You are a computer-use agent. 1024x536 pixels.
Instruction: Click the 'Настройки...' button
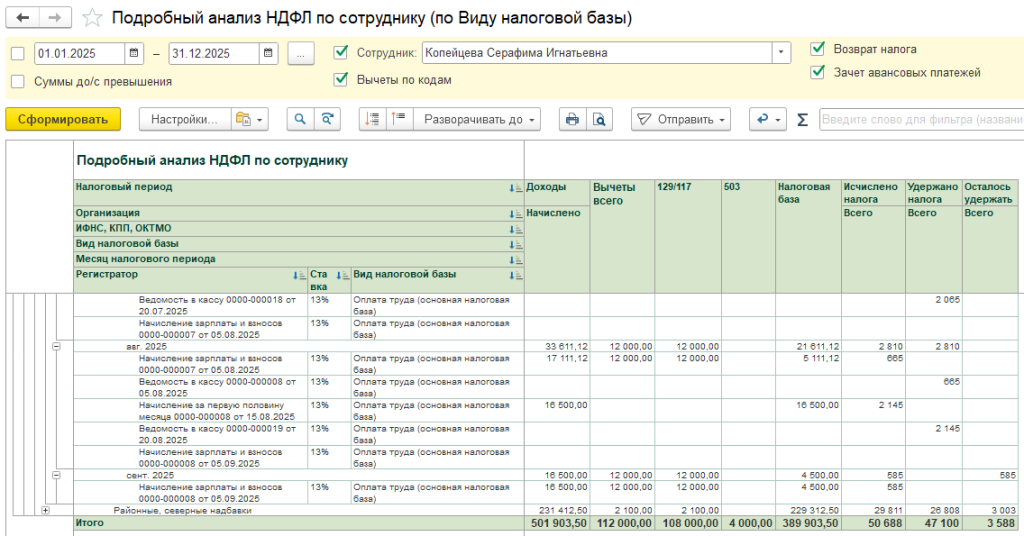(184, 119)
